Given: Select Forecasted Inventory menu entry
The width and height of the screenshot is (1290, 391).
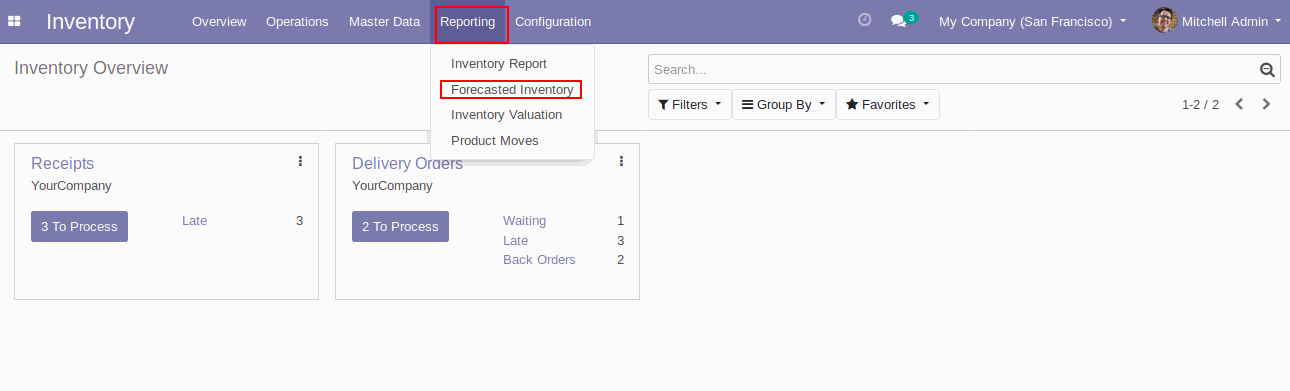Looking at the screenshot, I should (512, 90).
